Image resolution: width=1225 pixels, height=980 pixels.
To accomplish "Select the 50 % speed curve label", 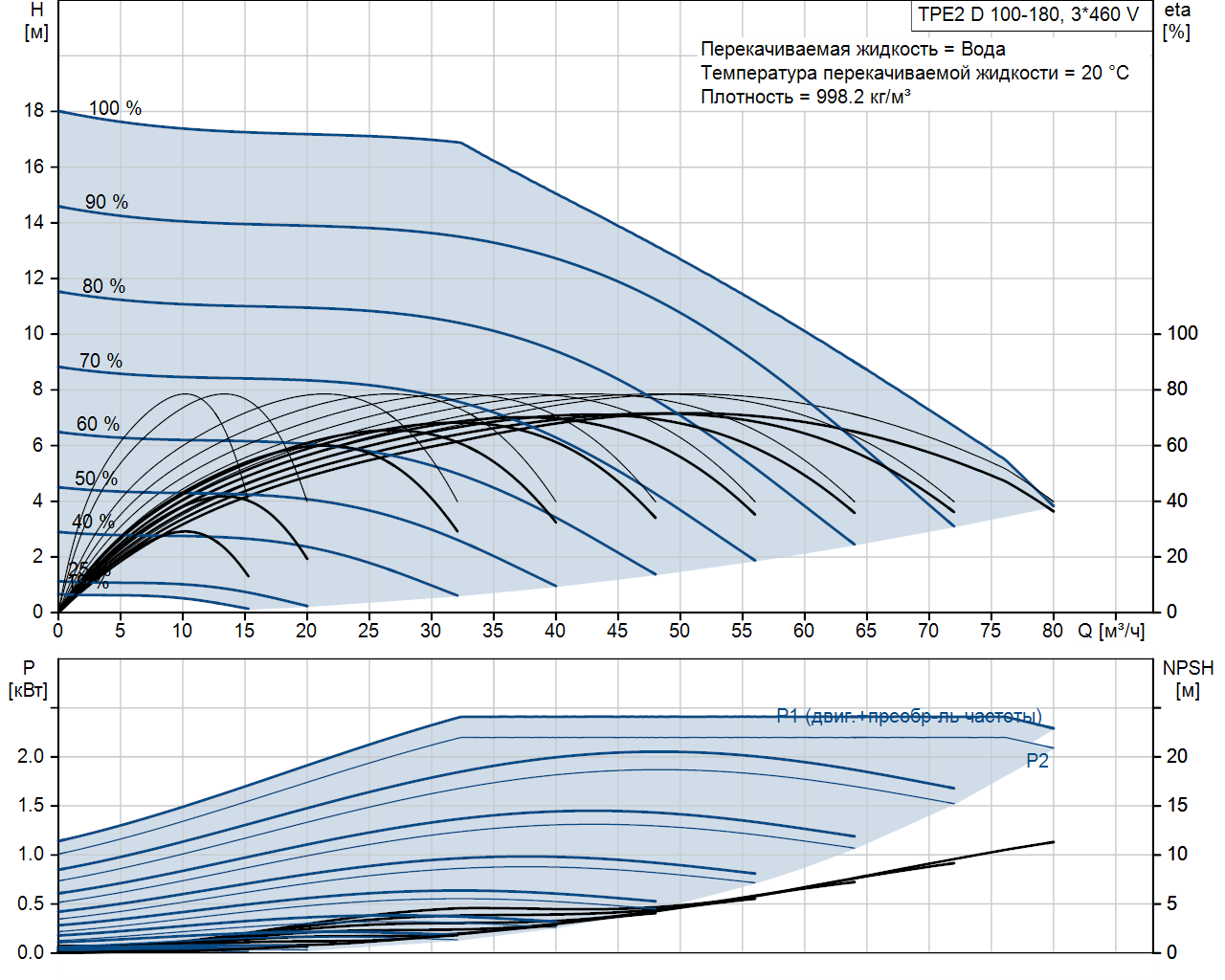I will click(96, 479).
